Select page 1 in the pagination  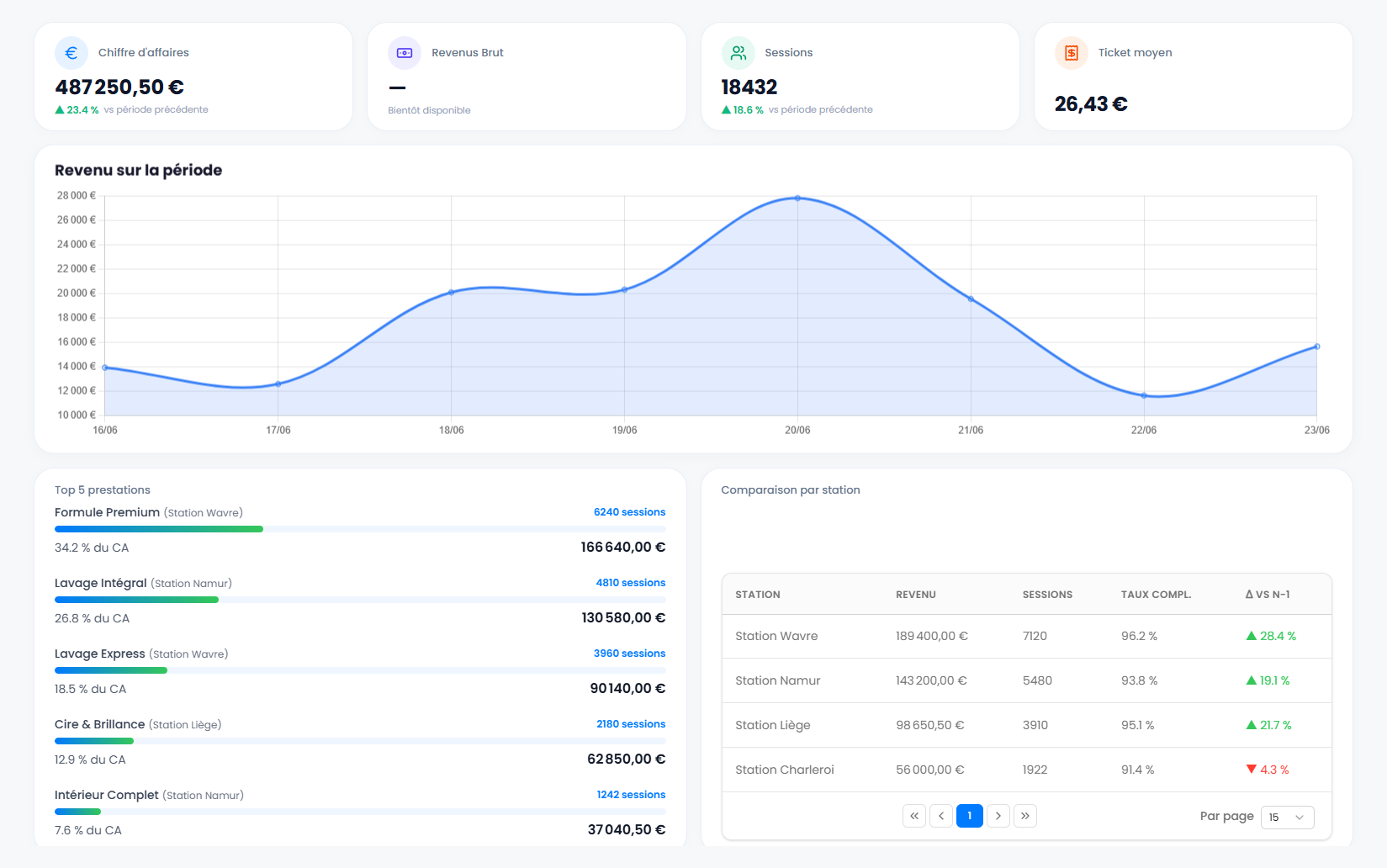(x=970, y=816)
